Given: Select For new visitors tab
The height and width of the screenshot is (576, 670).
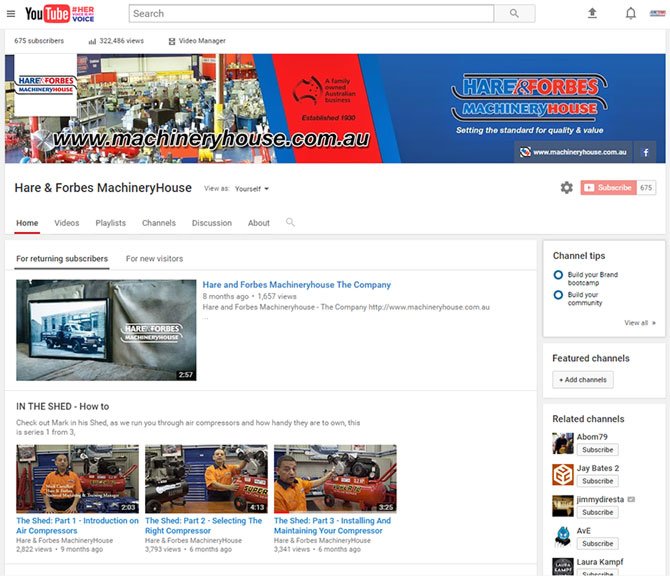Looking at the screenshot, I should tap(154, 259).
